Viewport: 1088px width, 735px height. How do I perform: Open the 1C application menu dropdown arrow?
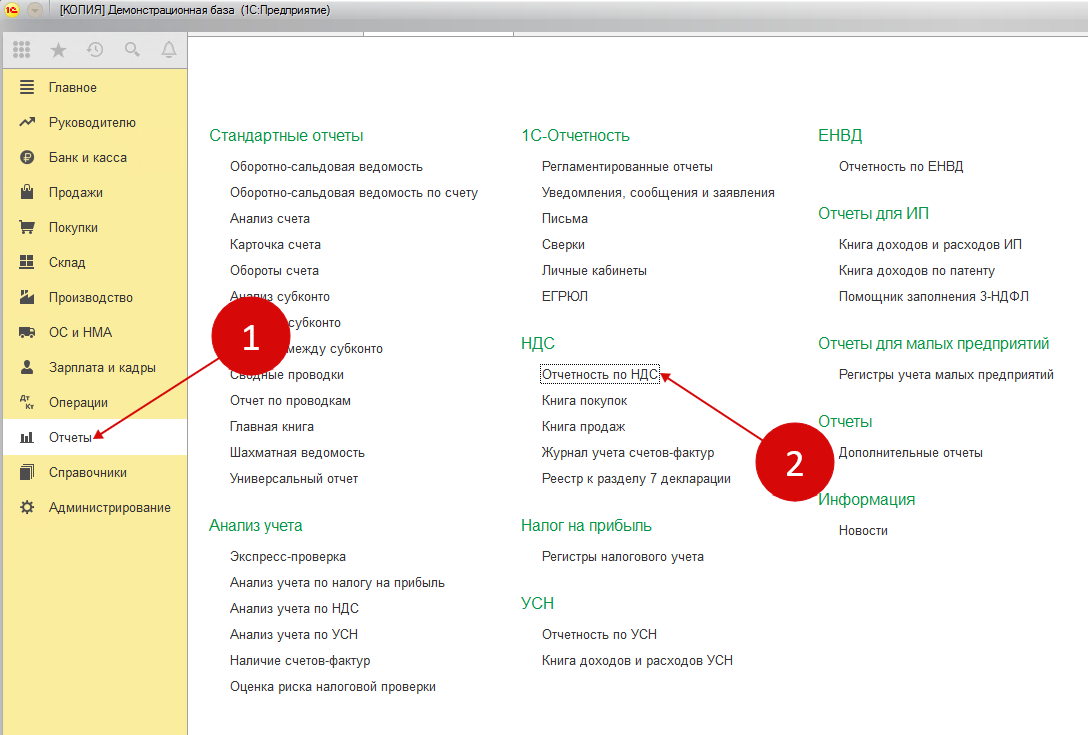tap(35, 10)
